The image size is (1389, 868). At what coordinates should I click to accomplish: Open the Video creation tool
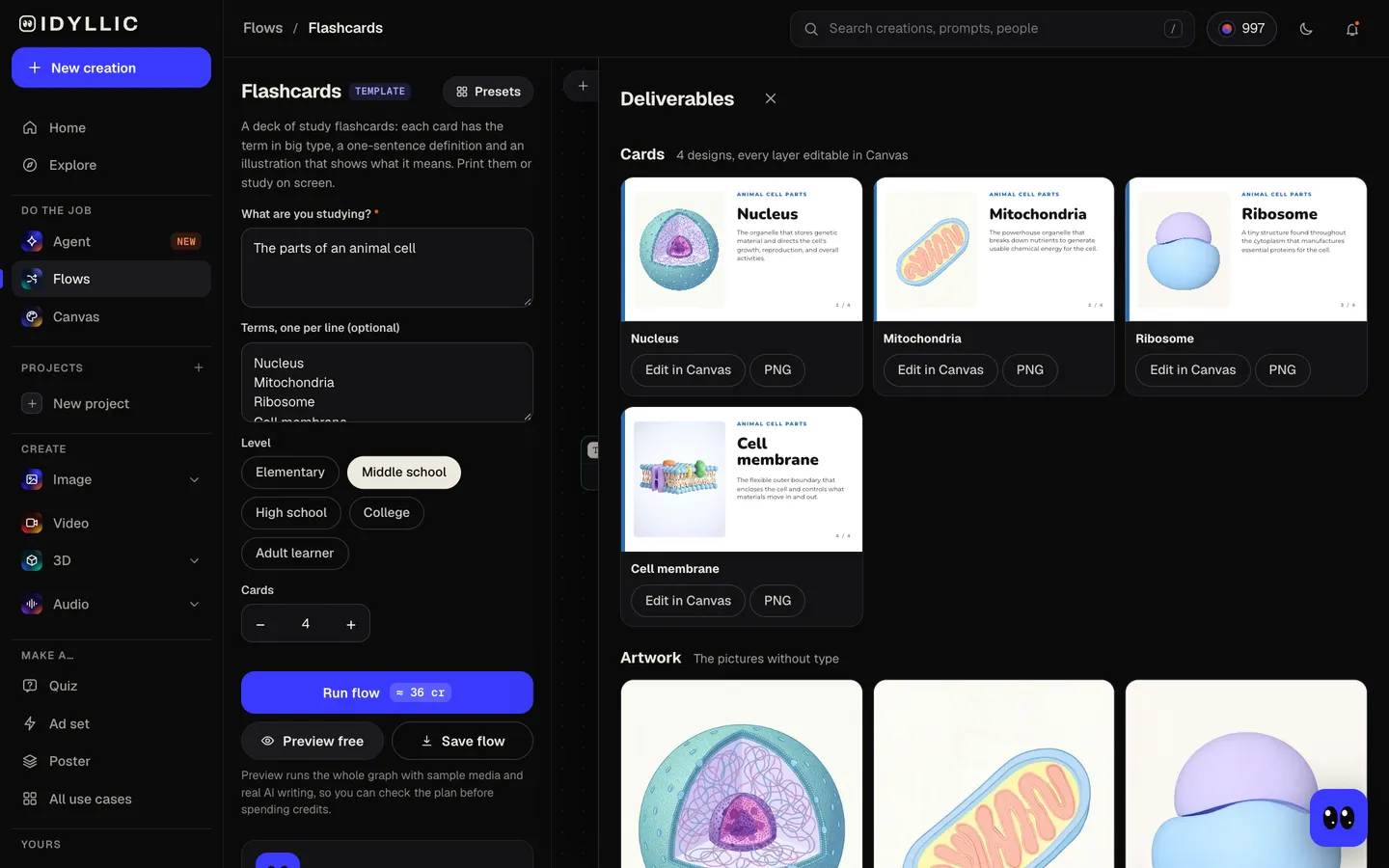(111, 523)
